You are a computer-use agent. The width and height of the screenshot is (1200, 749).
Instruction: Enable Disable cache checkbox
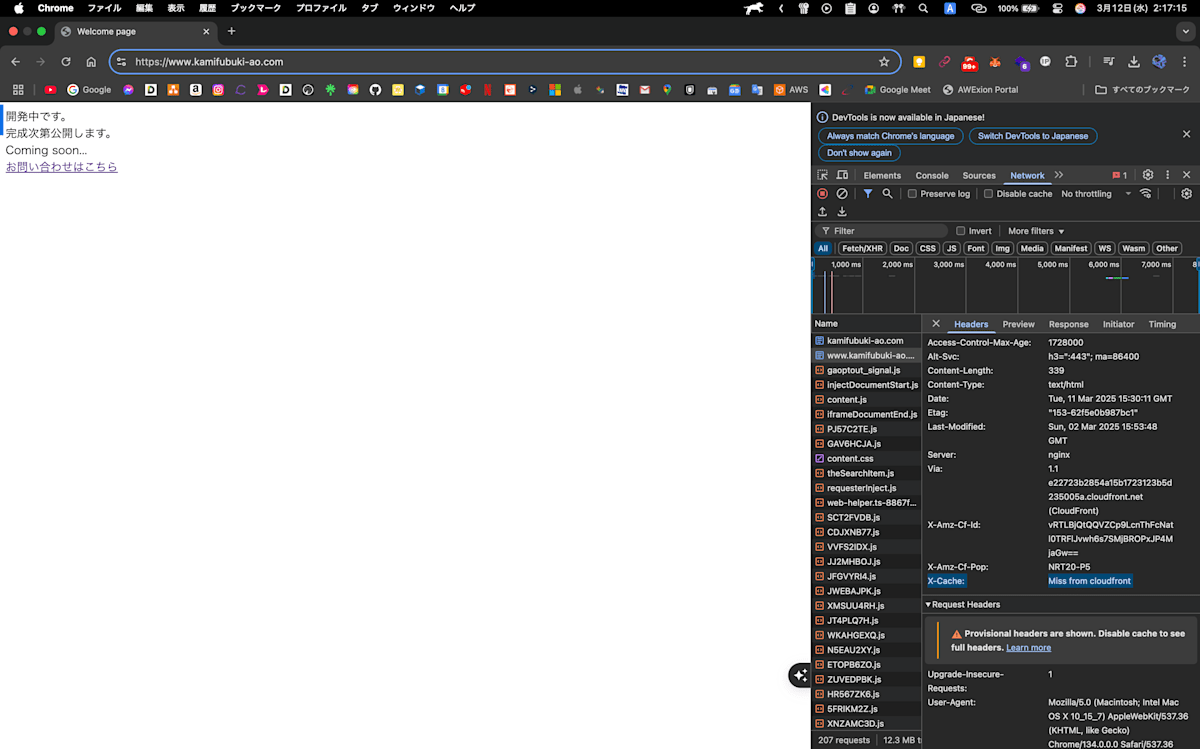pyautogui.click(x=989, y=194)
